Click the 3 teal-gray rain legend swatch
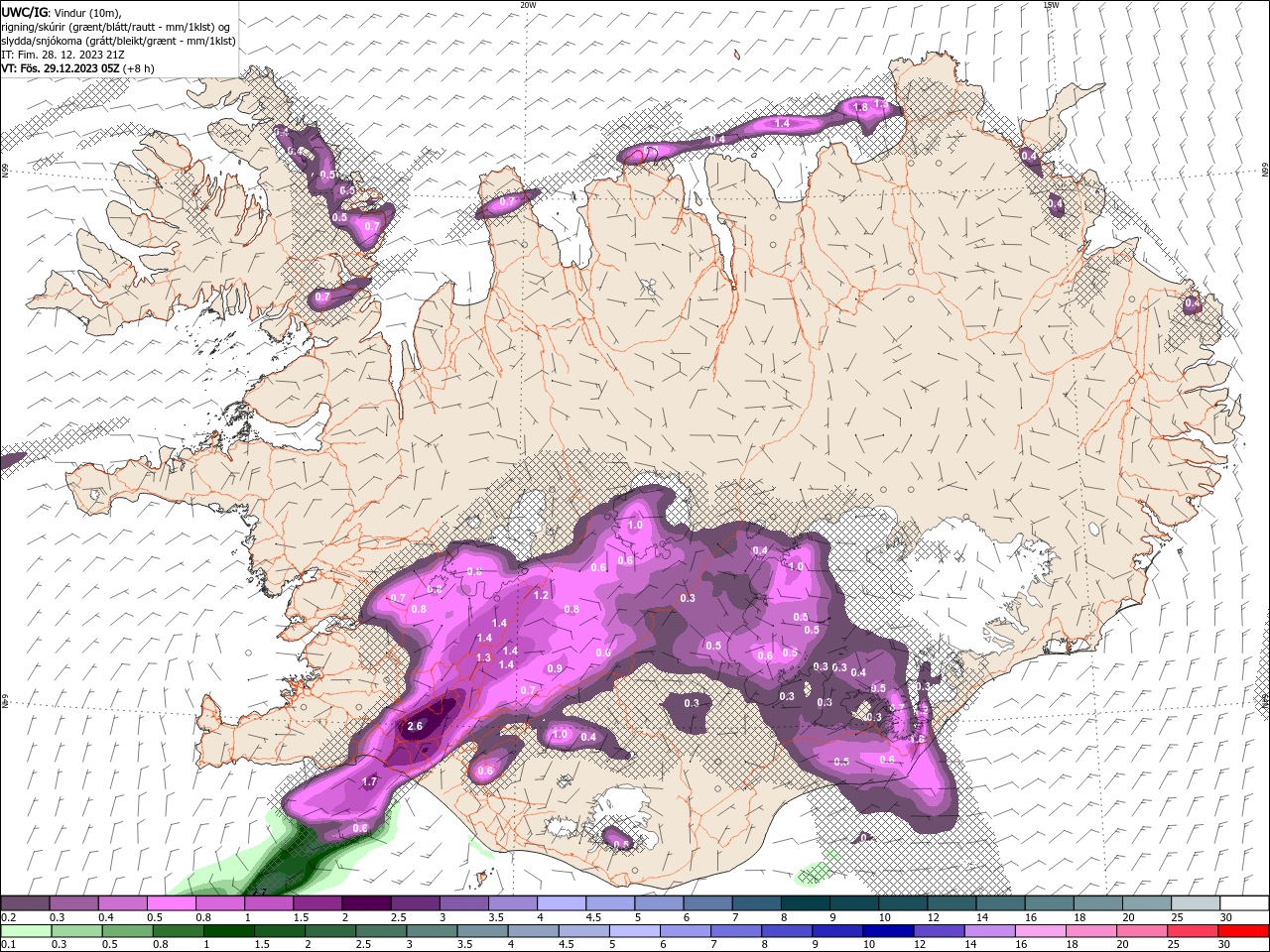1270x952 pixels. [x=432, y=931]
